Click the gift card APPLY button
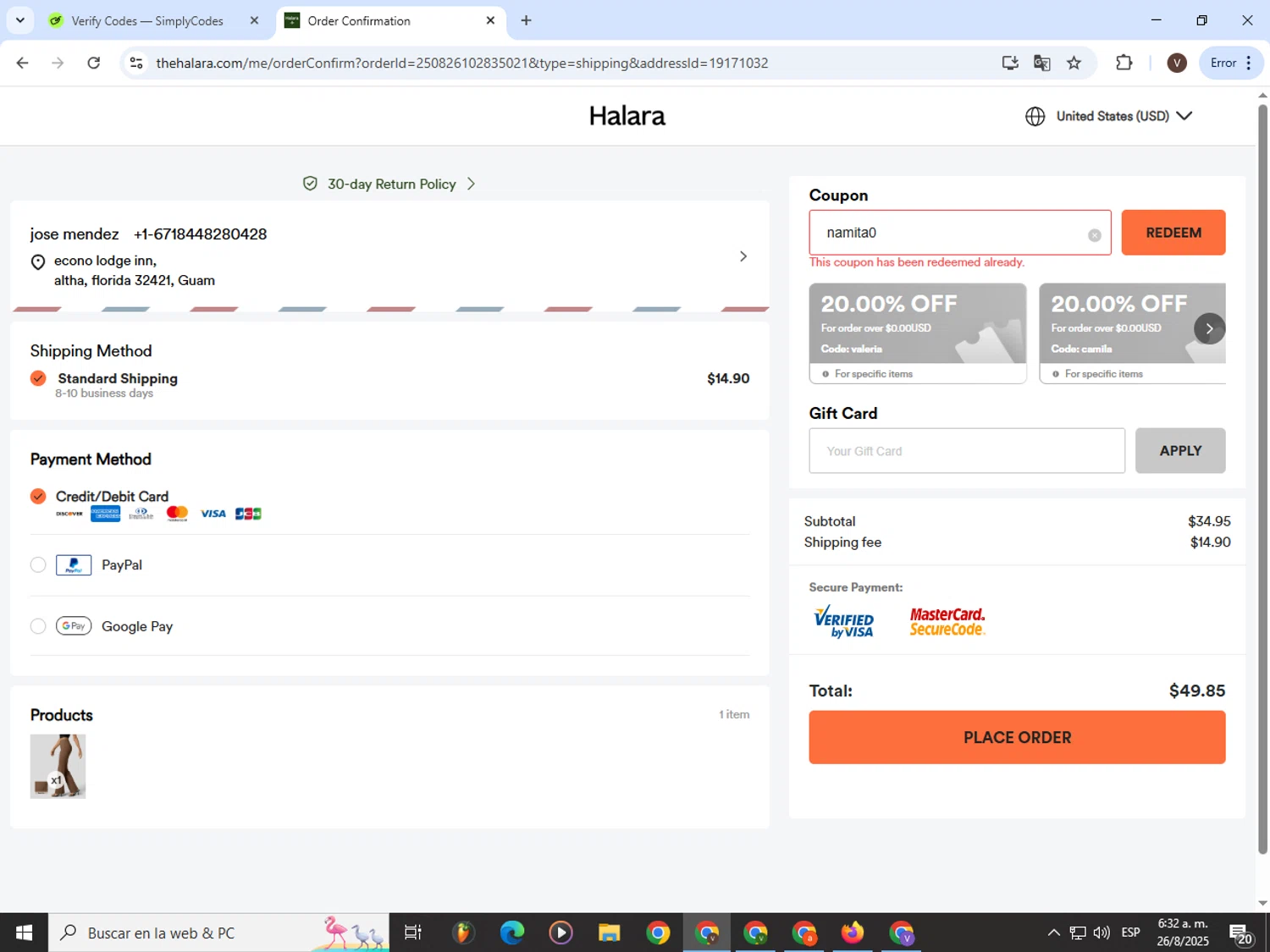The height and width of the screenshot is (952, 1270). pos(1180,451)
